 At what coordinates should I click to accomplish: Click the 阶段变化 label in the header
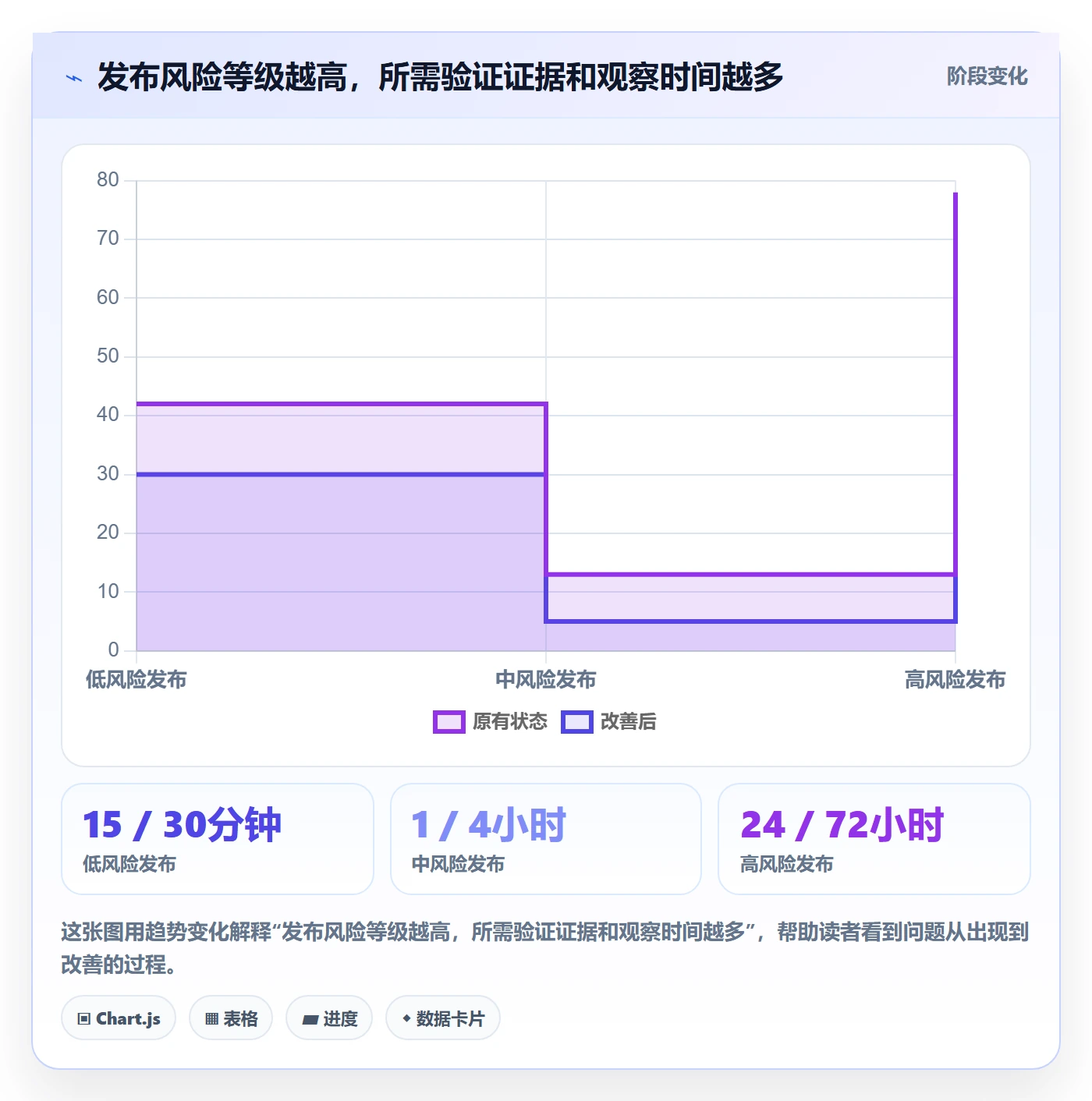pos(987,76)
